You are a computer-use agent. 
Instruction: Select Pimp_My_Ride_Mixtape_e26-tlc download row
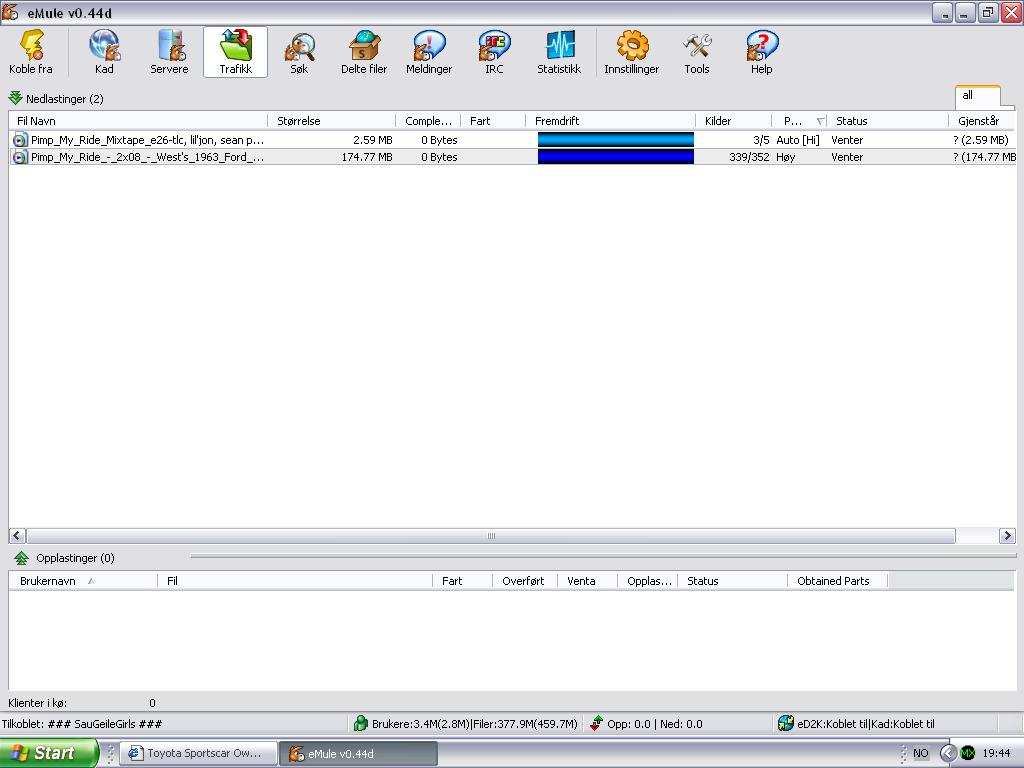pos(511,140)
